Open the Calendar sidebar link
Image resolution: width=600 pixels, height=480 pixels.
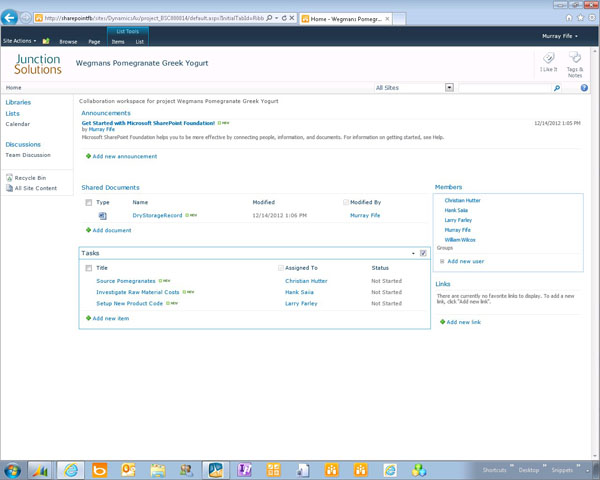[x=18, y=124]
